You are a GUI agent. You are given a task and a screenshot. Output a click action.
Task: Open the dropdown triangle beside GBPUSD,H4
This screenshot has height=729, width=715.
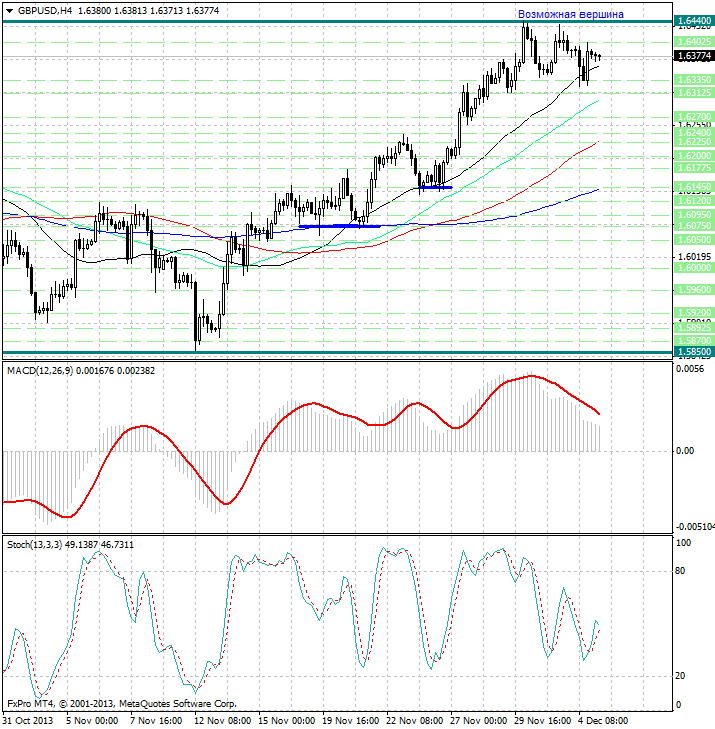pyautogui.click(x=9, y=11)
